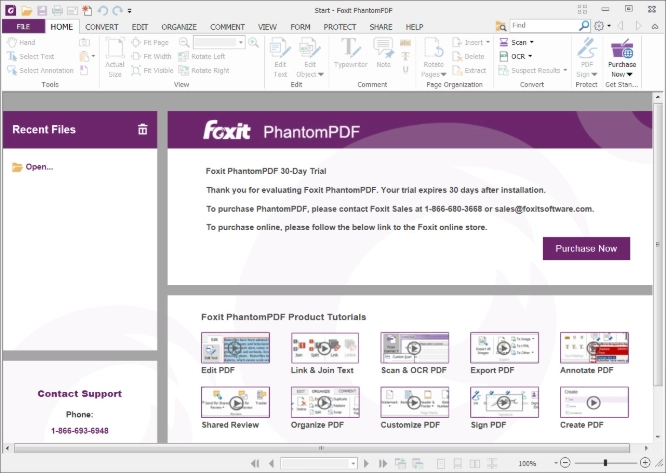Screen dimensions: 666x473
Task: Click the Purchase Now basket in ribbon
Action: pyautogui.click(x=622, y=58)
